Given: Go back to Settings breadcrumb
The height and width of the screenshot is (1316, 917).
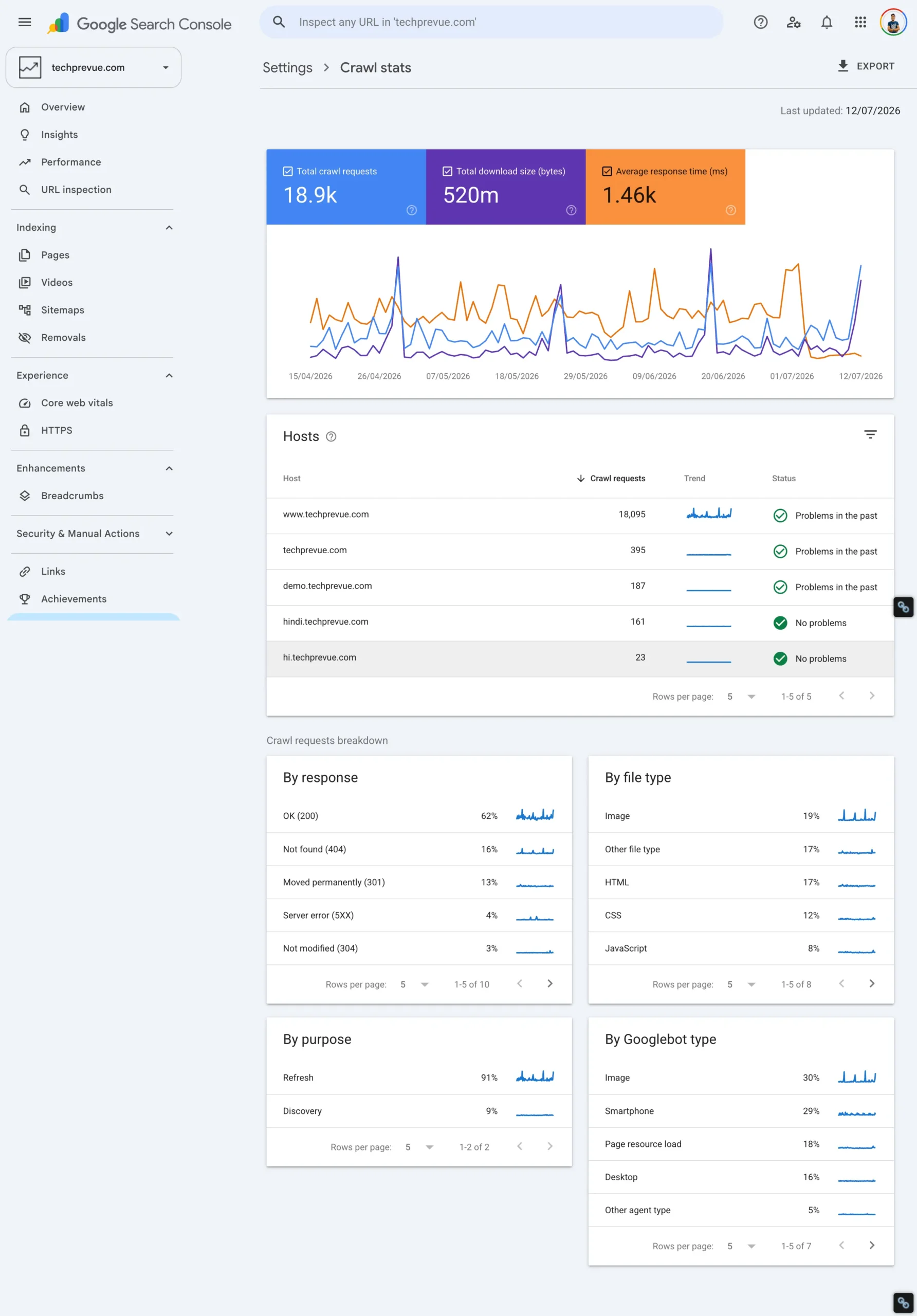Looking at the screenshot, I should click(288, 68).
